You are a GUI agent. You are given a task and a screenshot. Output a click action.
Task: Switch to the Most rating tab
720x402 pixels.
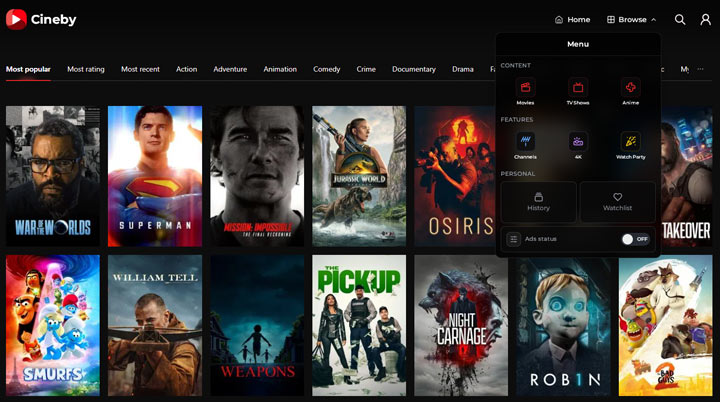click(x=86, y=69)
